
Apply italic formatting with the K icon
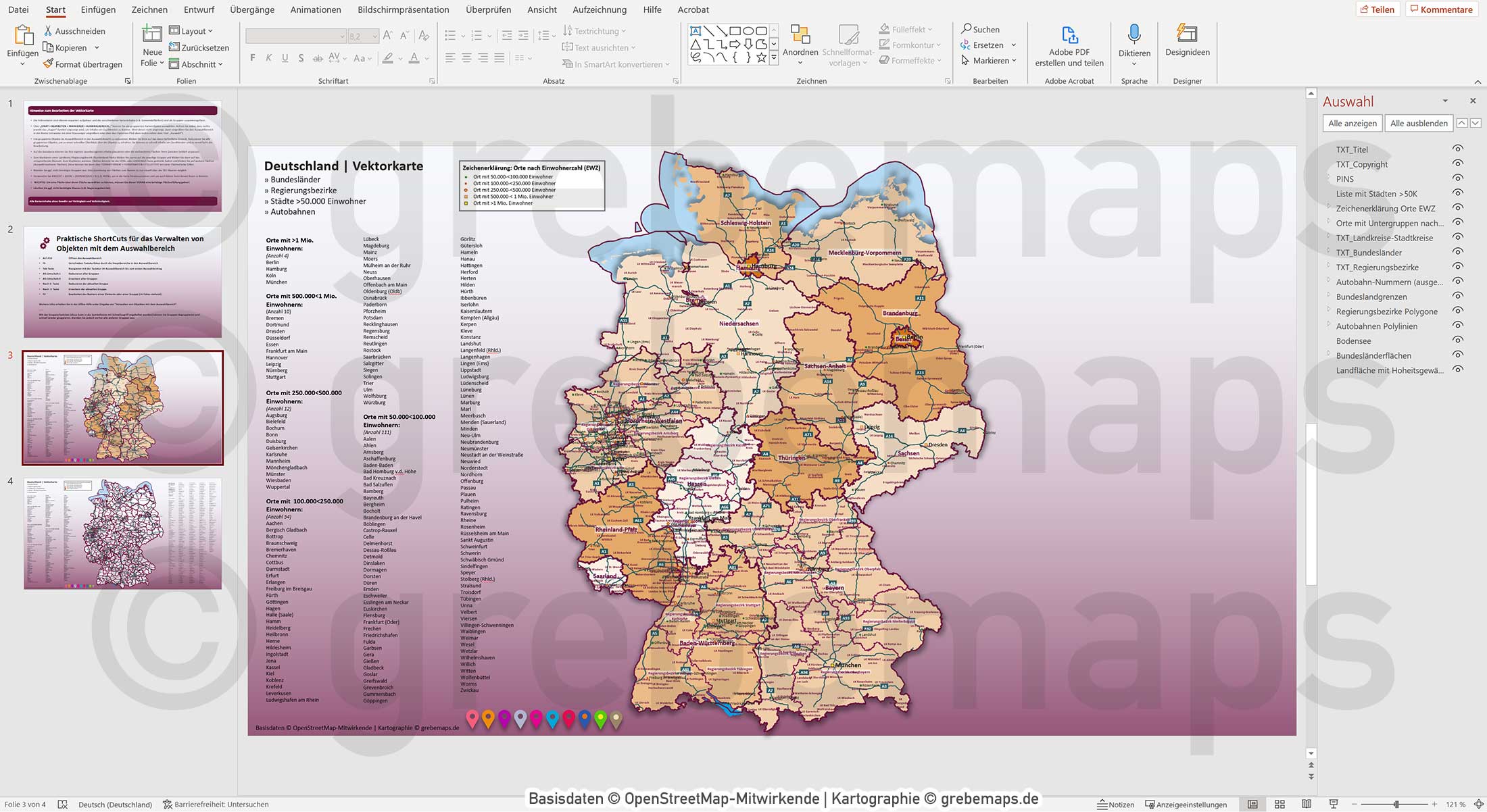coord(268,58)
